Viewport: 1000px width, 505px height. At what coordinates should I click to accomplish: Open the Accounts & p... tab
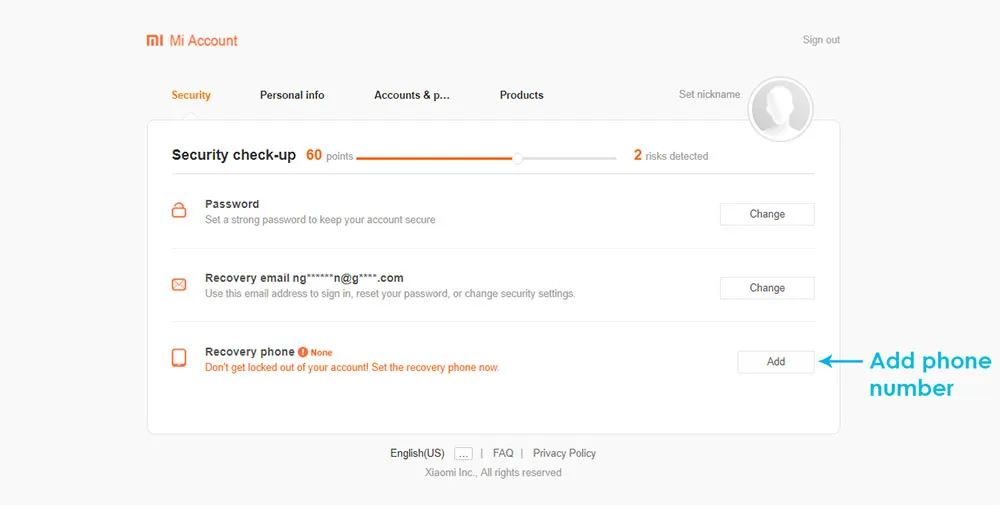(412, 95)
